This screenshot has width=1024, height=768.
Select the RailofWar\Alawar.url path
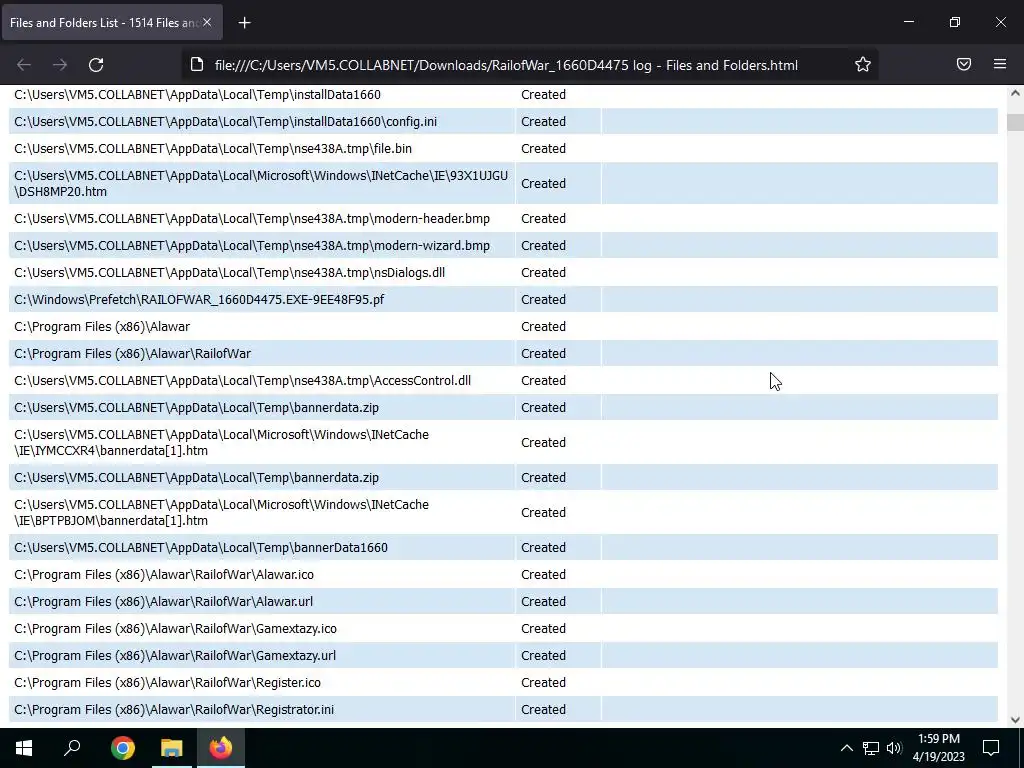pos(163,601)
